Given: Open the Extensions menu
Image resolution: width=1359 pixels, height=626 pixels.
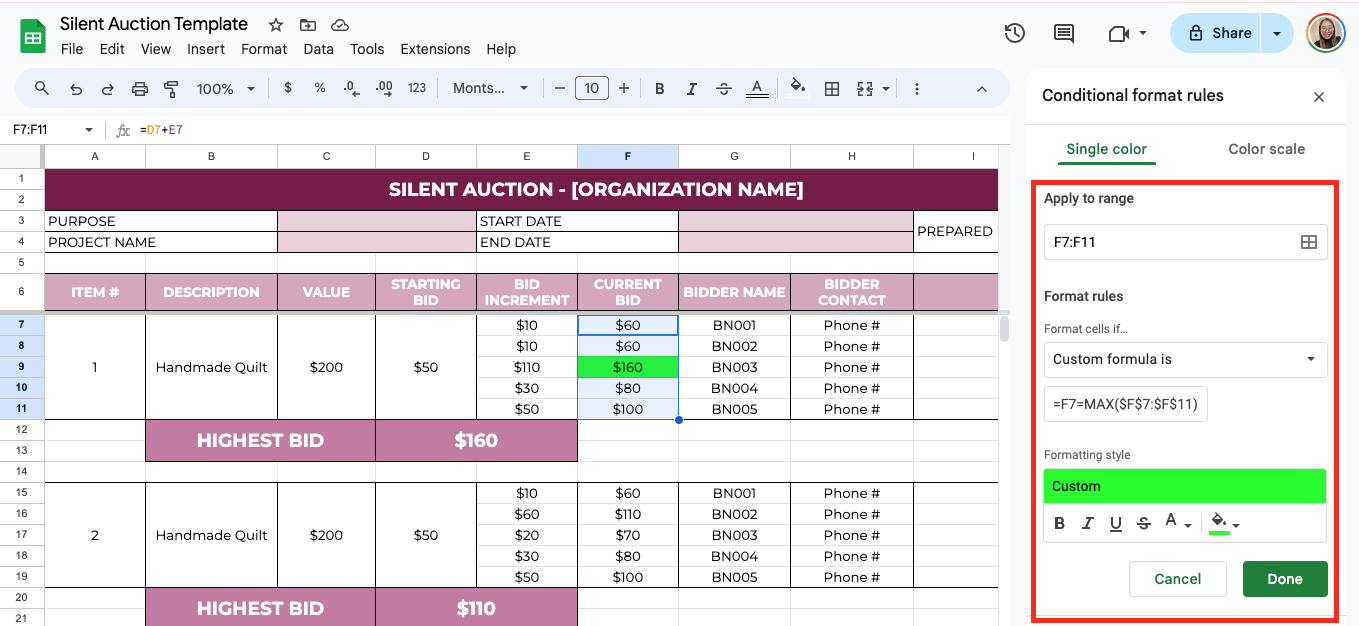Looking at the screenshot, I should (x=435, y=49).
